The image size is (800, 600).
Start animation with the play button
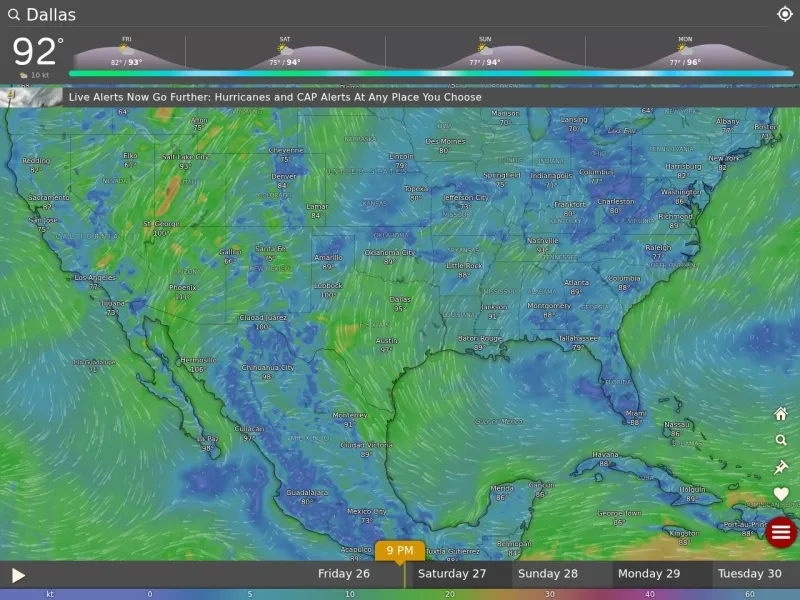(x=18, y=576)
